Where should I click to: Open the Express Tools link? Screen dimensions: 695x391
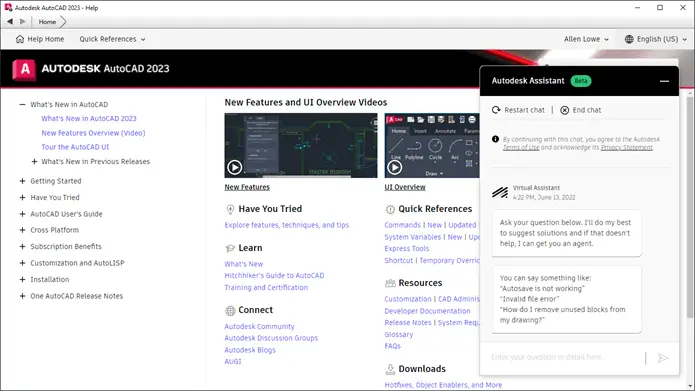[406, 248]
